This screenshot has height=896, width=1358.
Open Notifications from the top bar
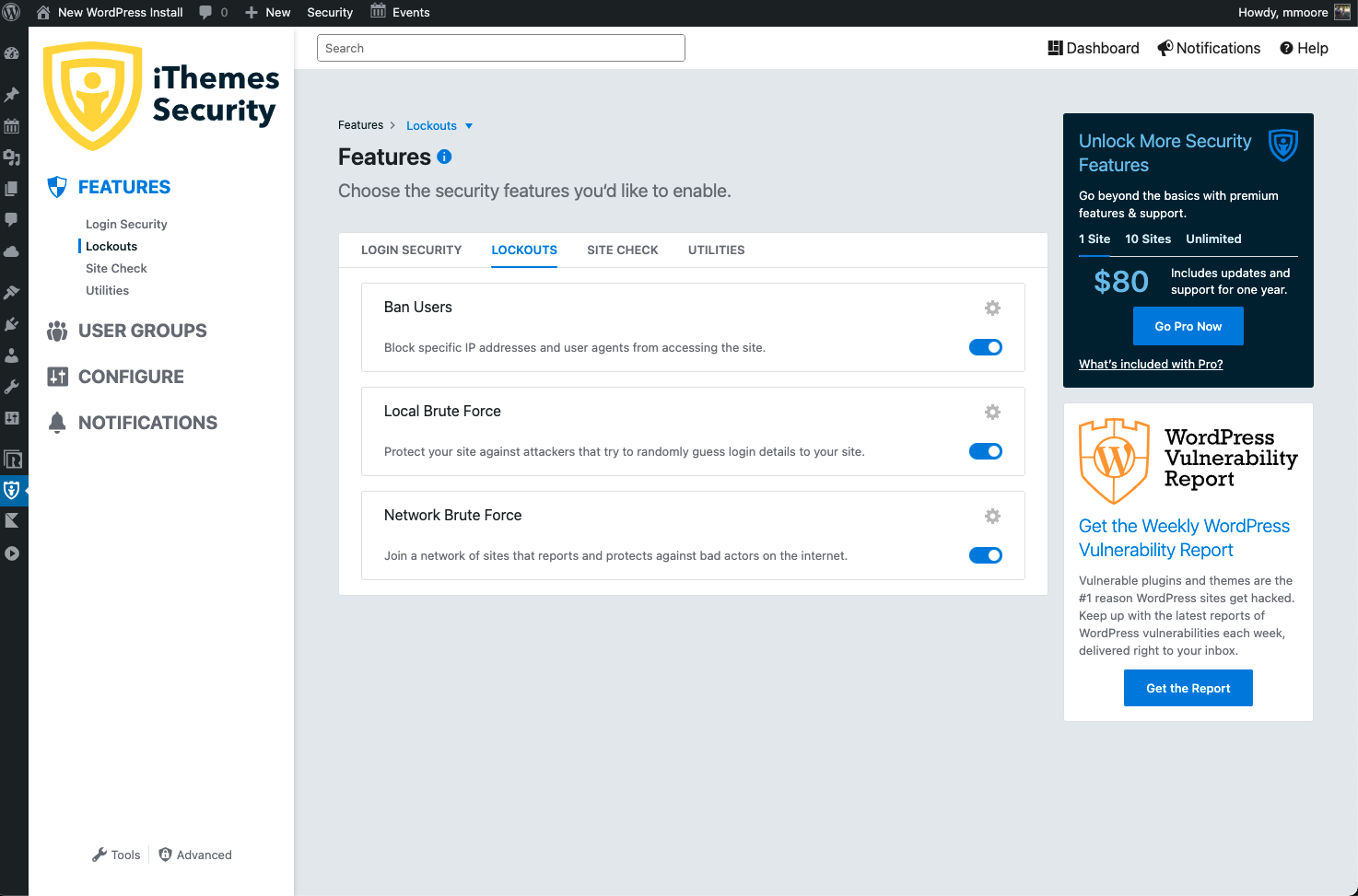(1209, 48)
